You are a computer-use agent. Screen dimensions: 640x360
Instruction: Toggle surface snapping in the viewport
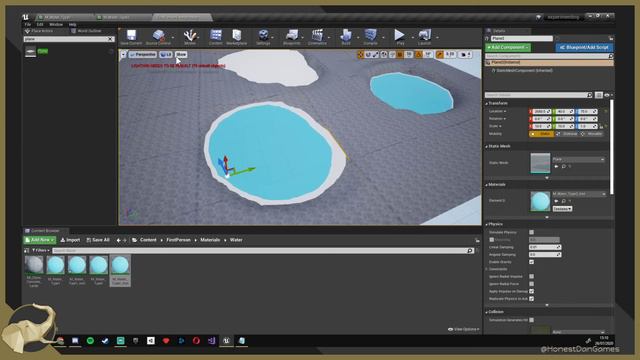(392, 54)
